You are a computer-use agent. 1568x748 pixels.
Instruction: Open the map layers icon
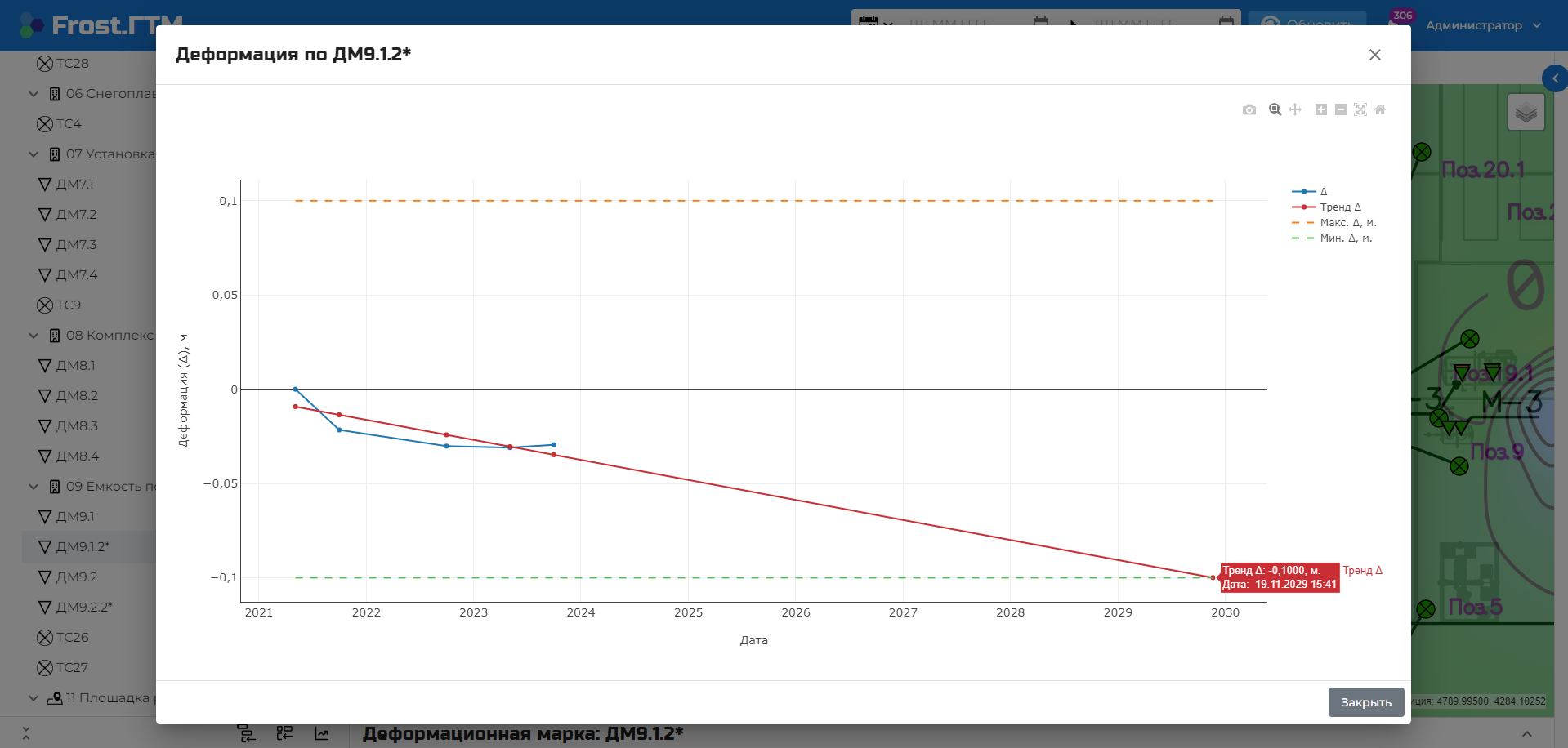pos(1526,113)
